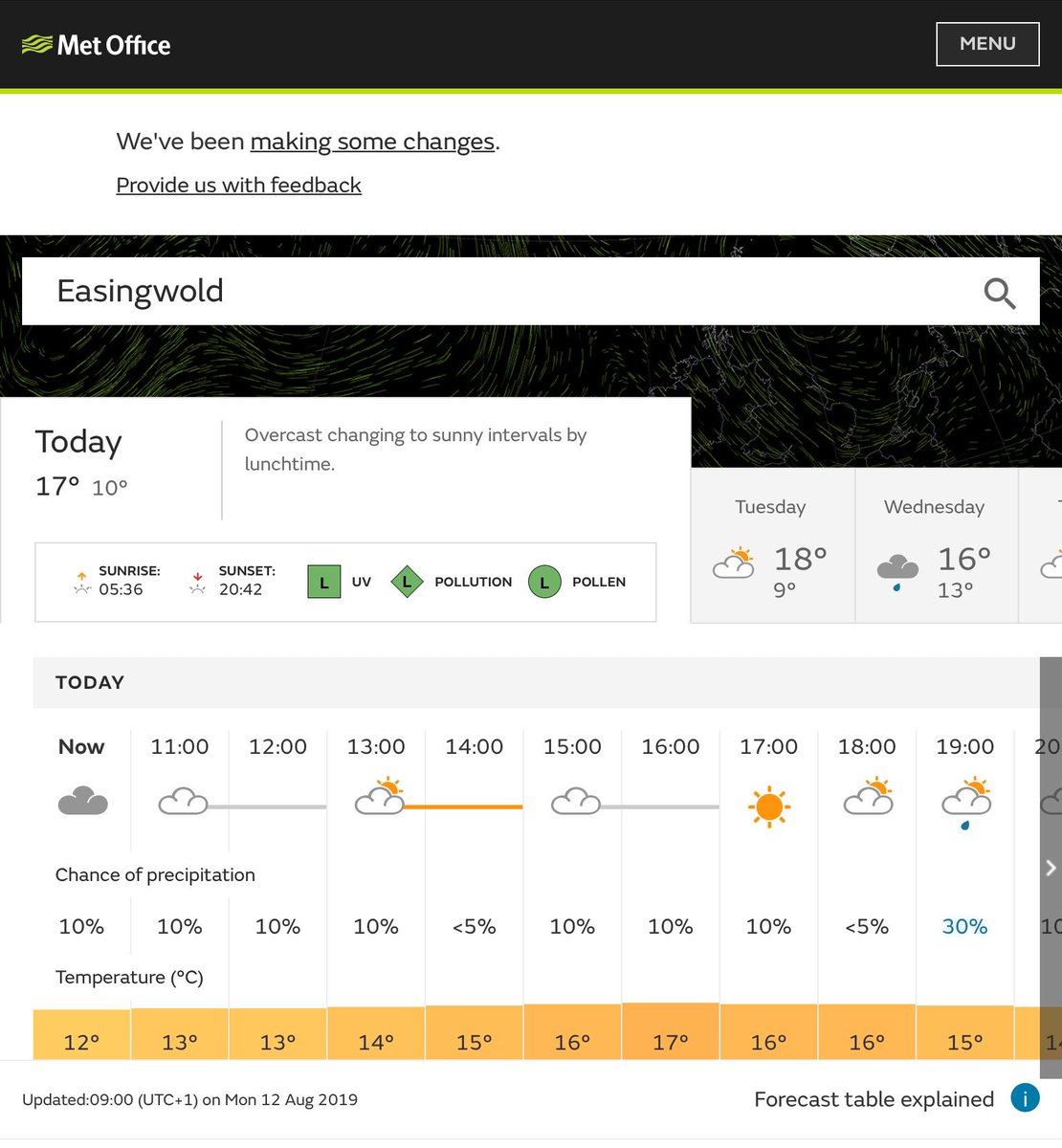Click the search magnifier icon
This screenshot has height=1148, width=1062.
1000,294
